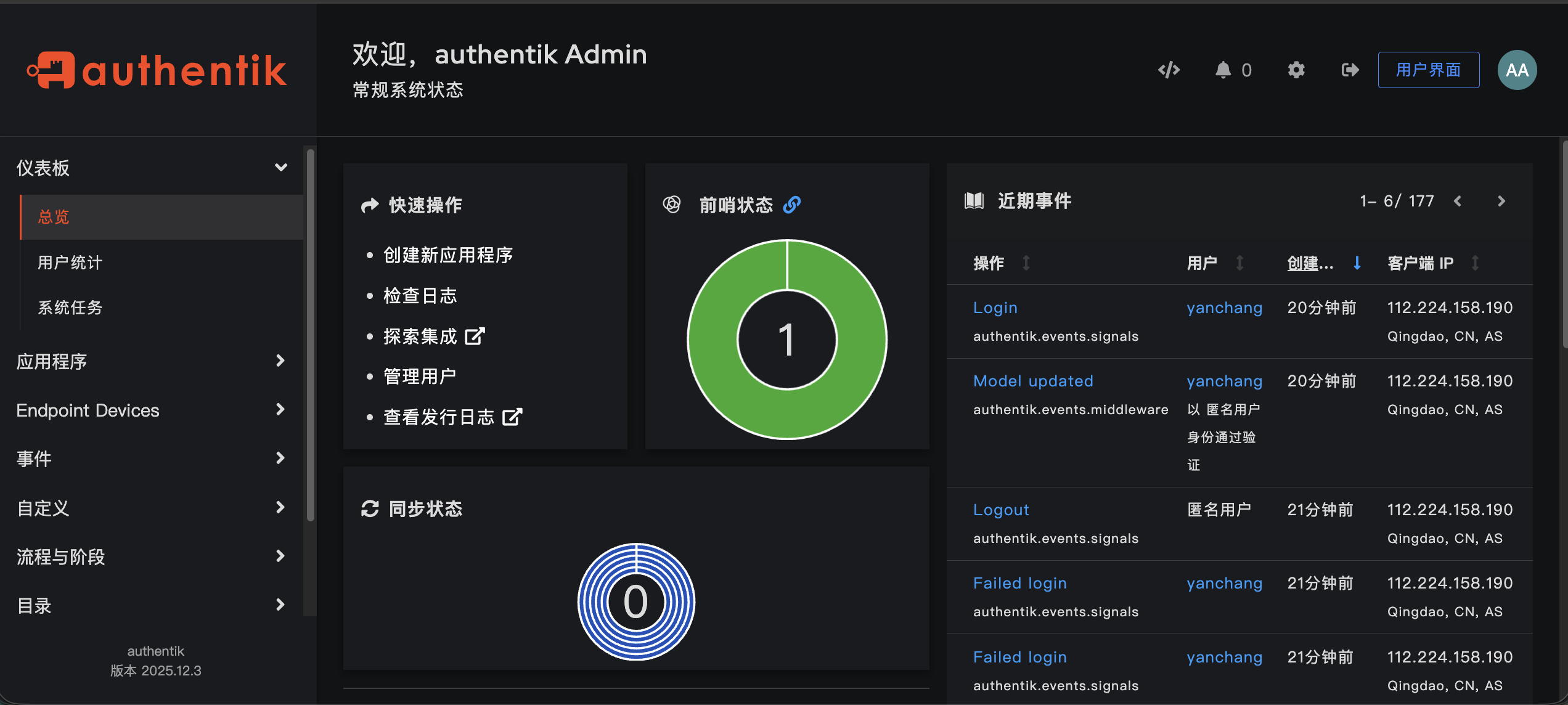Open the yanchang user link
1568x705 pixels.
1224,307
